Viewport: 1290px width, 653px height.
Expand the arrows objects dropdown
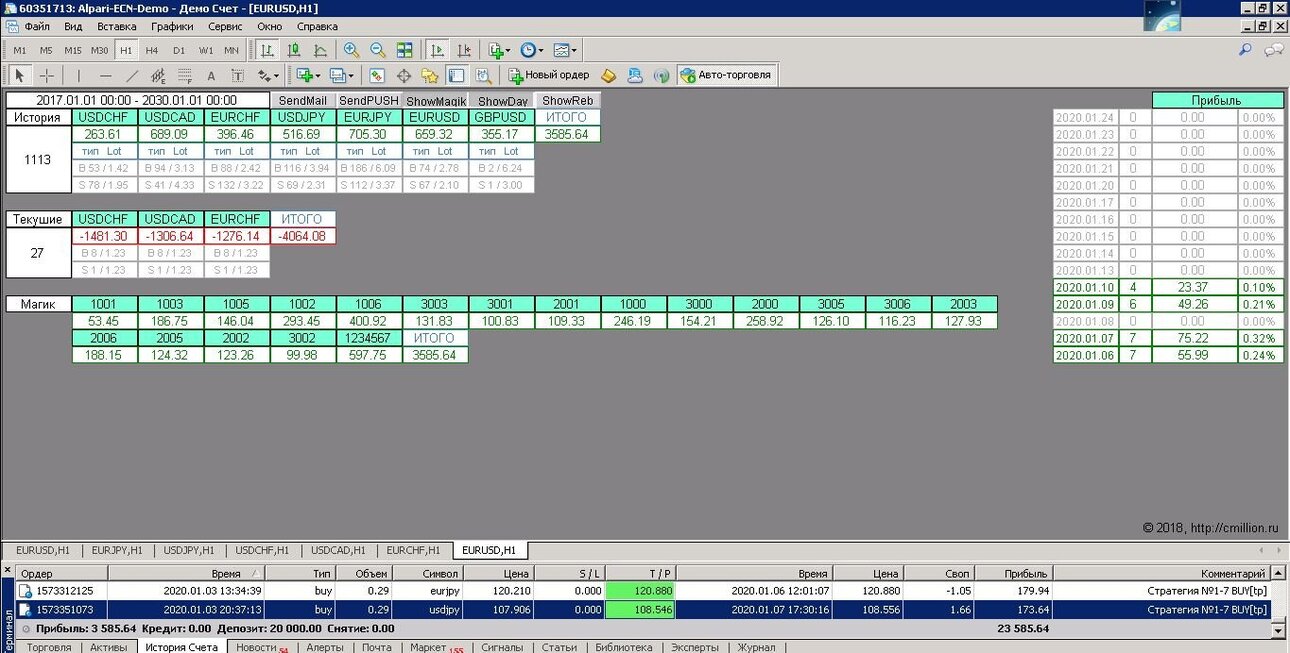tap(268, 75)
